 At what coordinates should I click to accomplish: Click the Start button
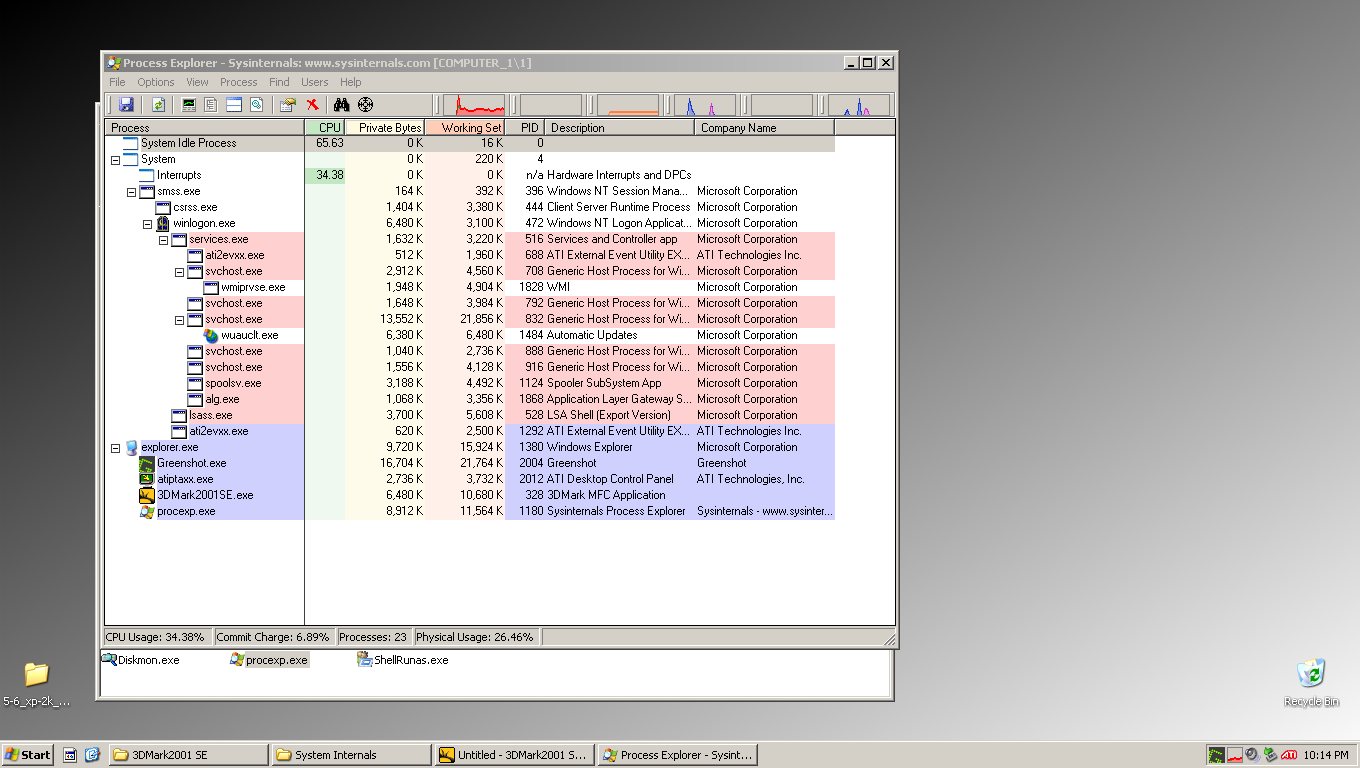tap(28, 755)
